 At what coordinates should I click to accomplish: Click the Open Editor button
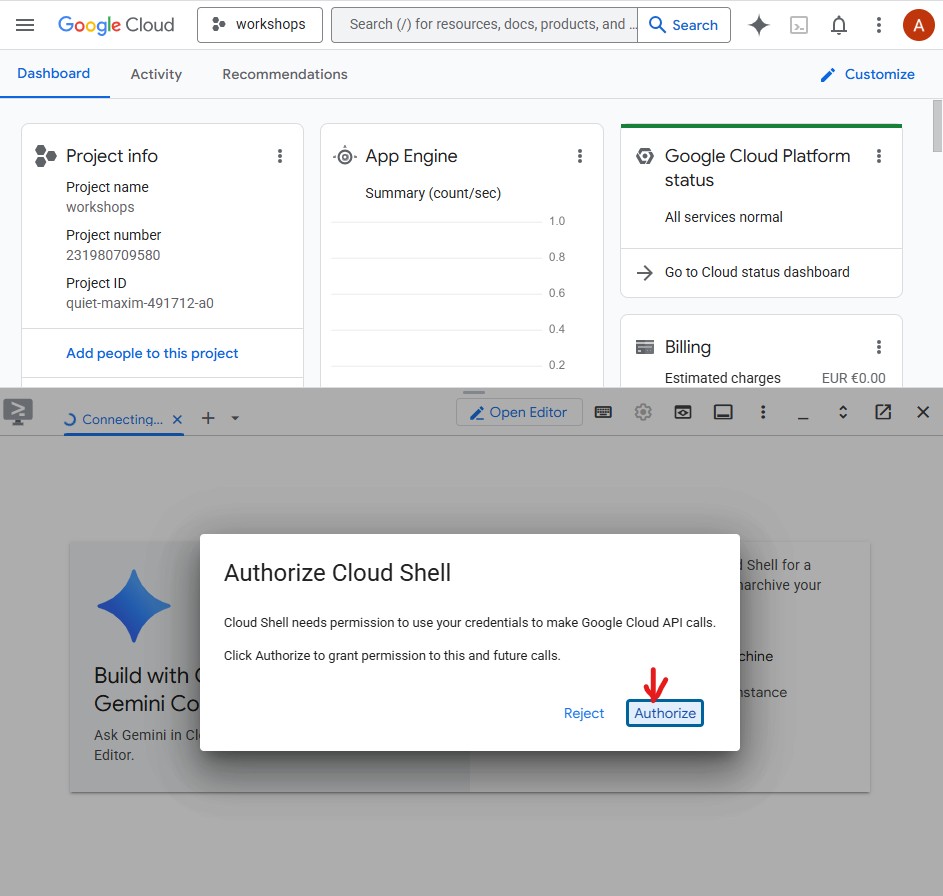(519, 413)
